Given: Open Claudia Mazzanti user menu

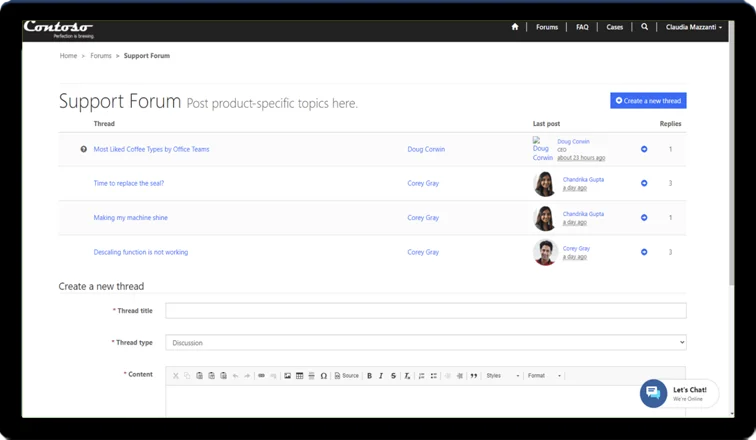Looking at the screenshot, I should (694, 27).
